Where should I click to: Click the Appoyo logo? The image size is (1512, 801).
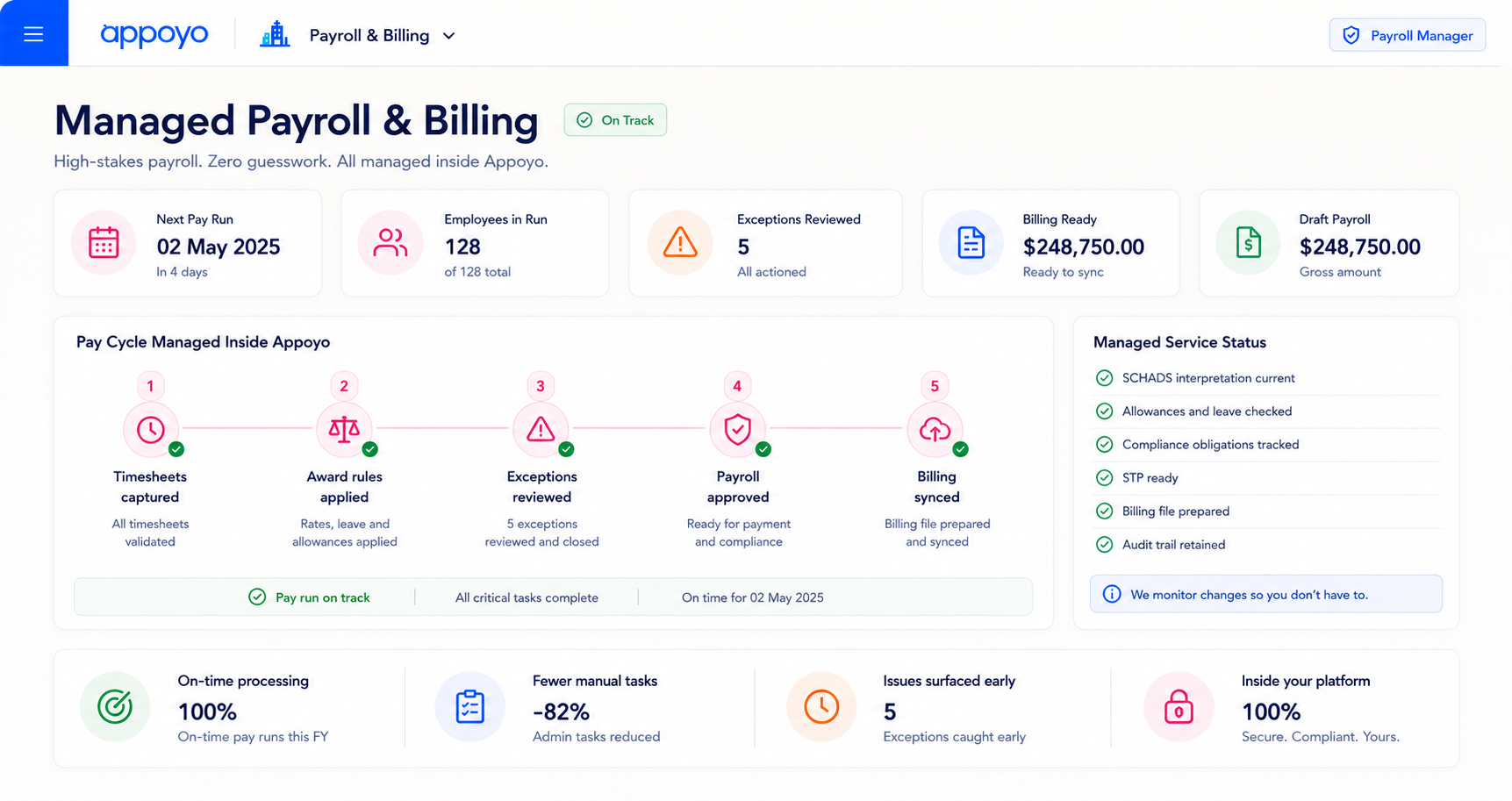pos(154,34)
